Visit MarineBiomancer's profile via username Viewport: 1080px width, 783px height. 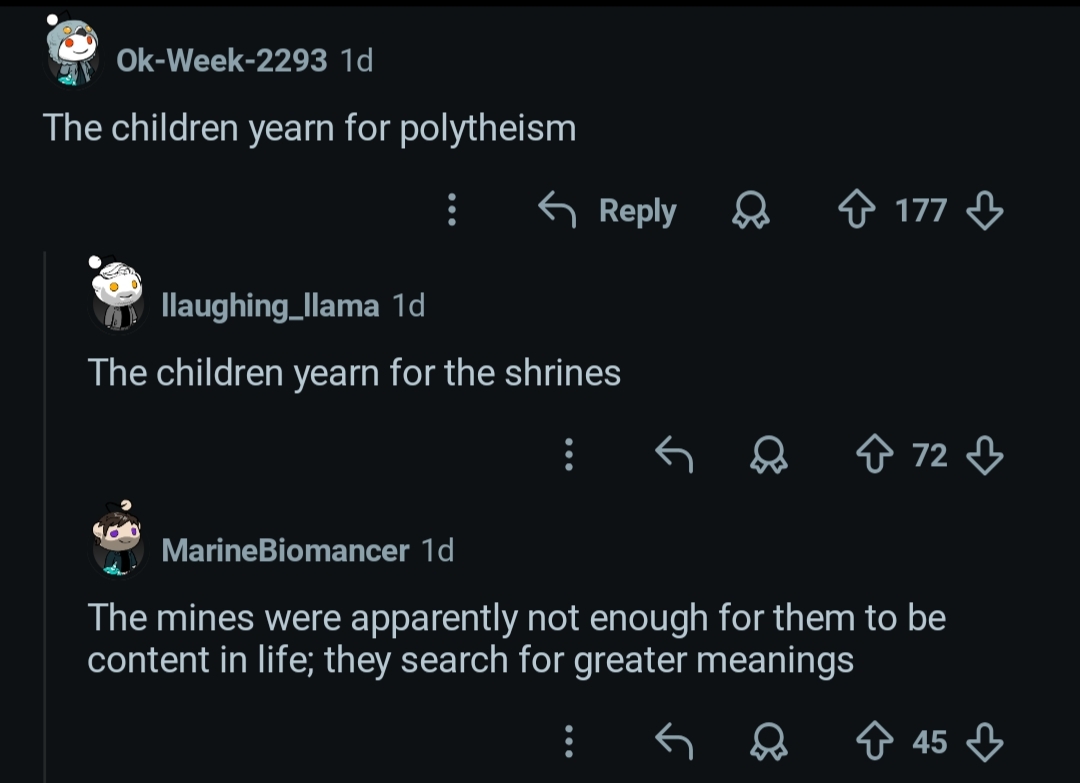tap(285, 550)
